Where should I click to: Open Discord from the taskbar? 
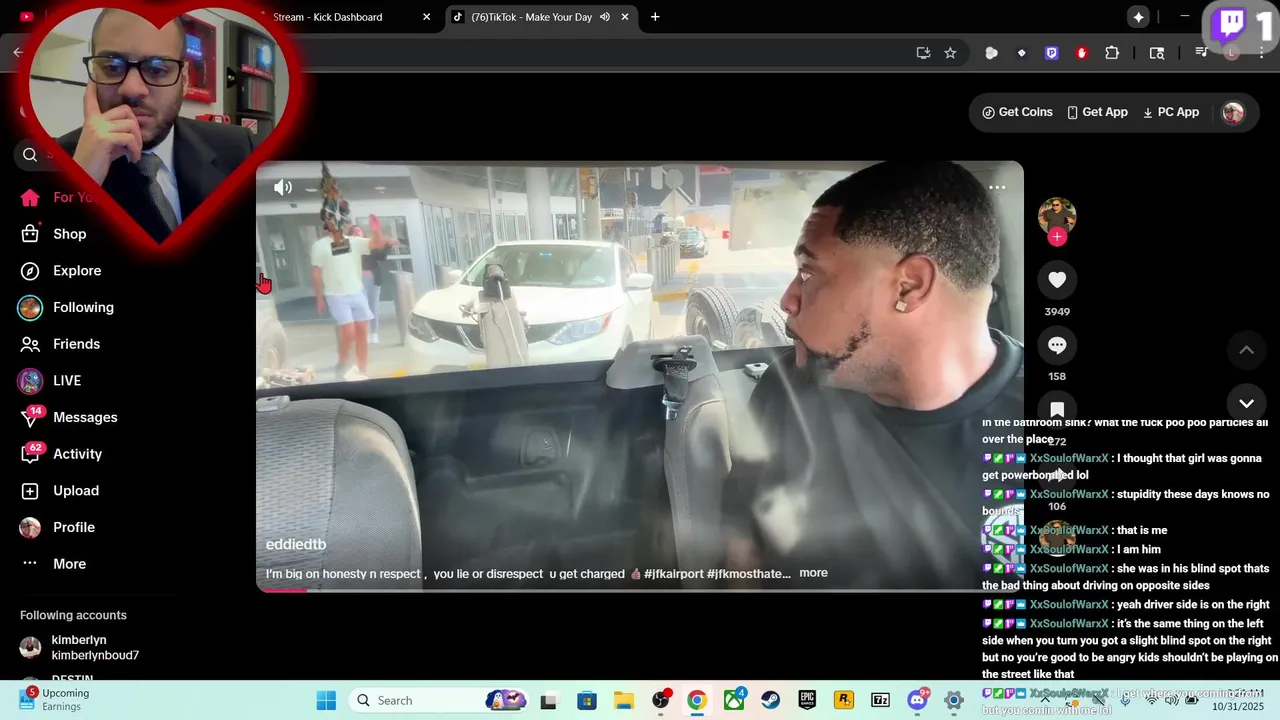click(x=917, y=700)
